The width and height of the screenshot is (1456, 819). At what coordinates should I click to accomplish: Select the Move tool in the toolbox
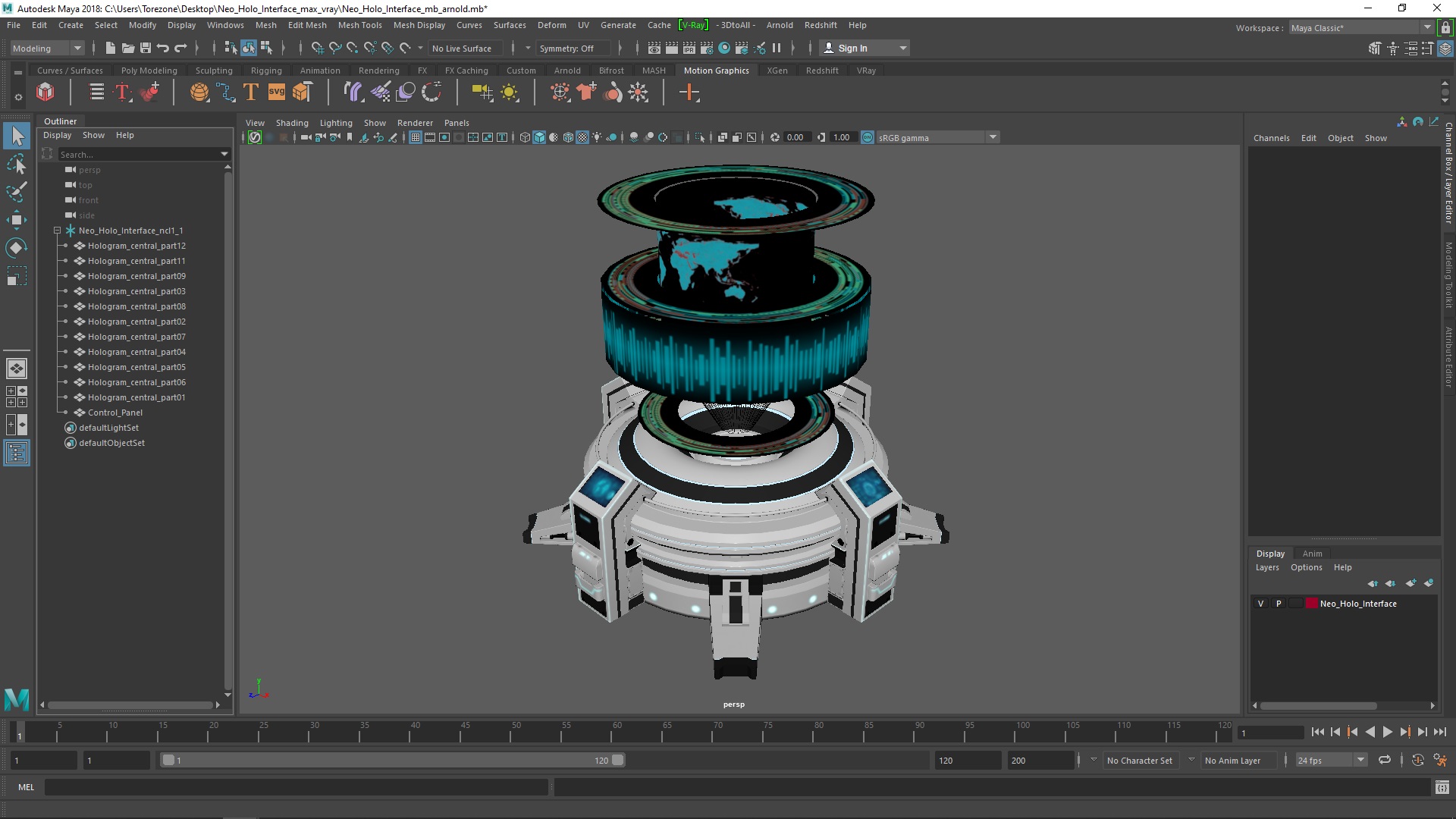tap(16, 220)
